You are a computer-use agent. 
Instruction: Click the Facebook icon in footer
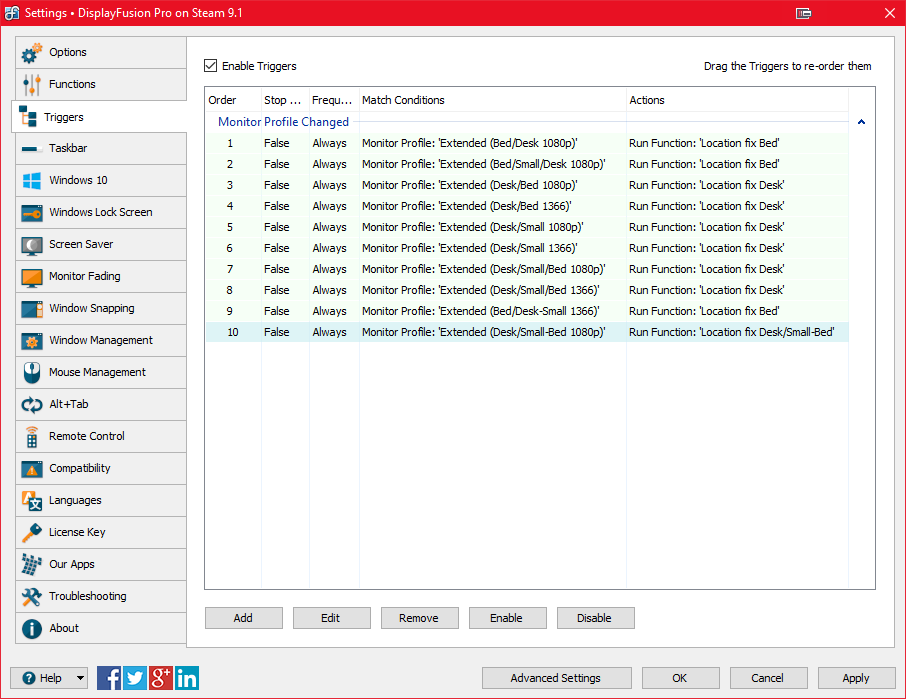click(x=109, y=678)
